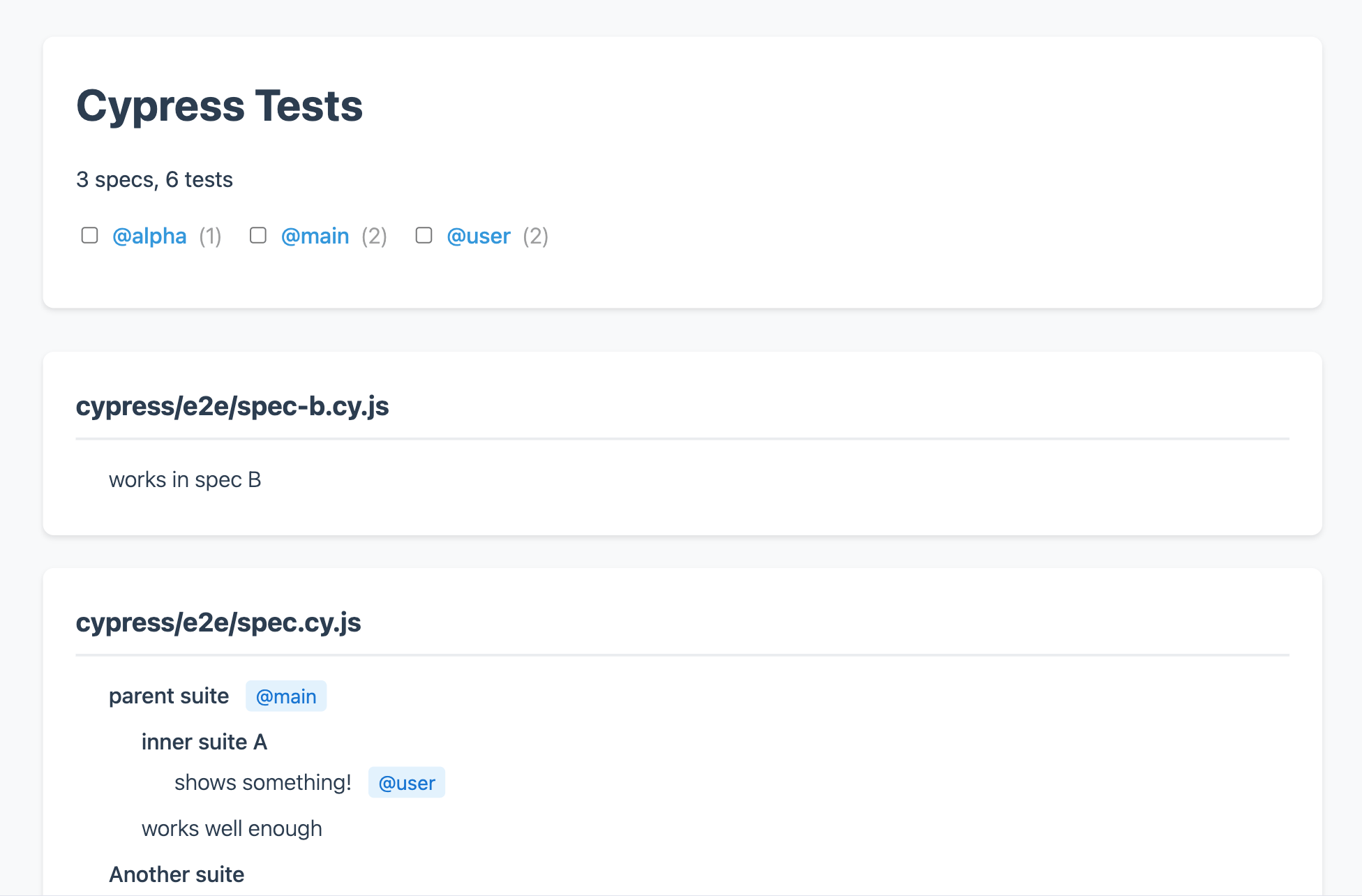Click the 'works in spec B' test

(x=185, y=480)
